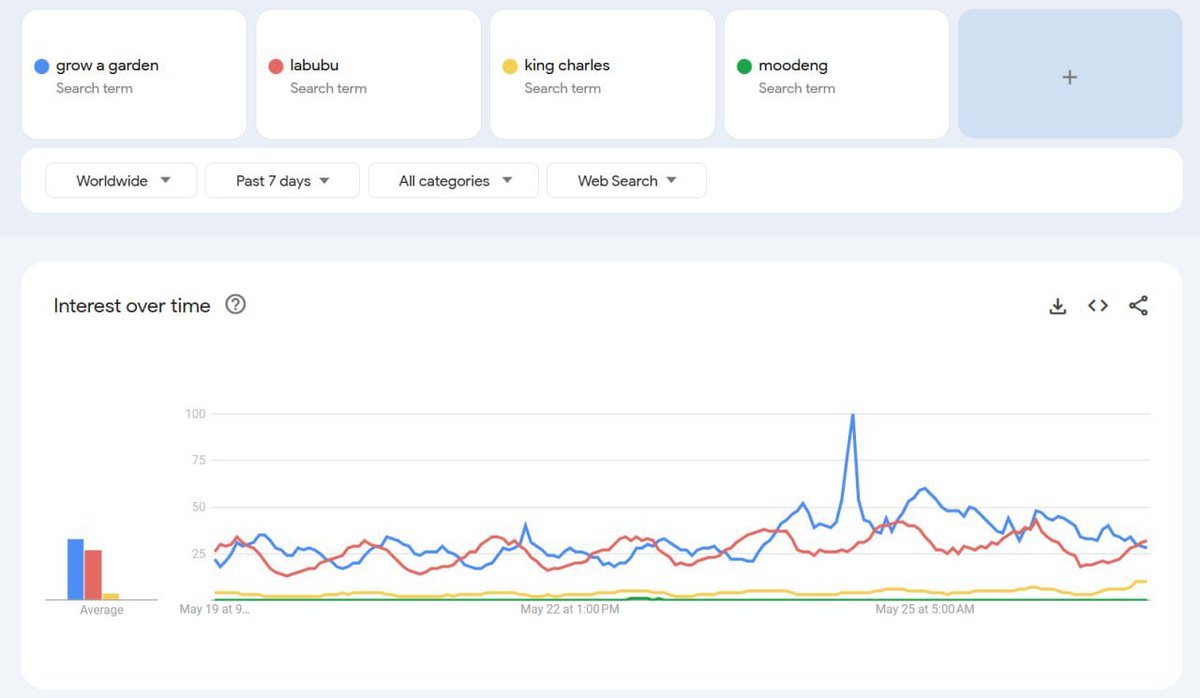The image size is (1200, 698).
Task: Open the All categories dropdown
Action: click(454, 181)
